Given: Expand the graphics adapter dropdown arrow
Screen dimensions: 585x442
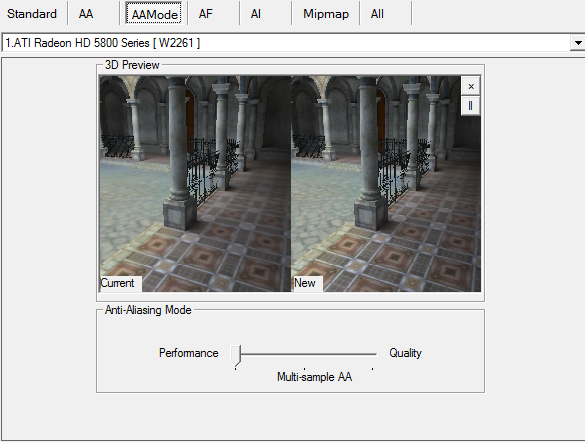Looking at the screenshot, I should coord(578,43).
